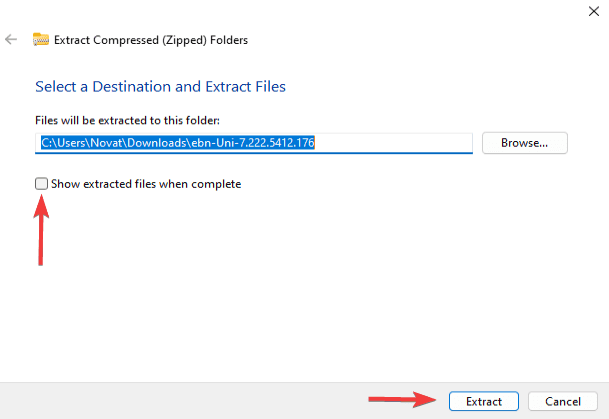Click the zipped folder icon beside the title
Image resolution: width=609 pixels, height=419 pixels.
tap(41, 40)
